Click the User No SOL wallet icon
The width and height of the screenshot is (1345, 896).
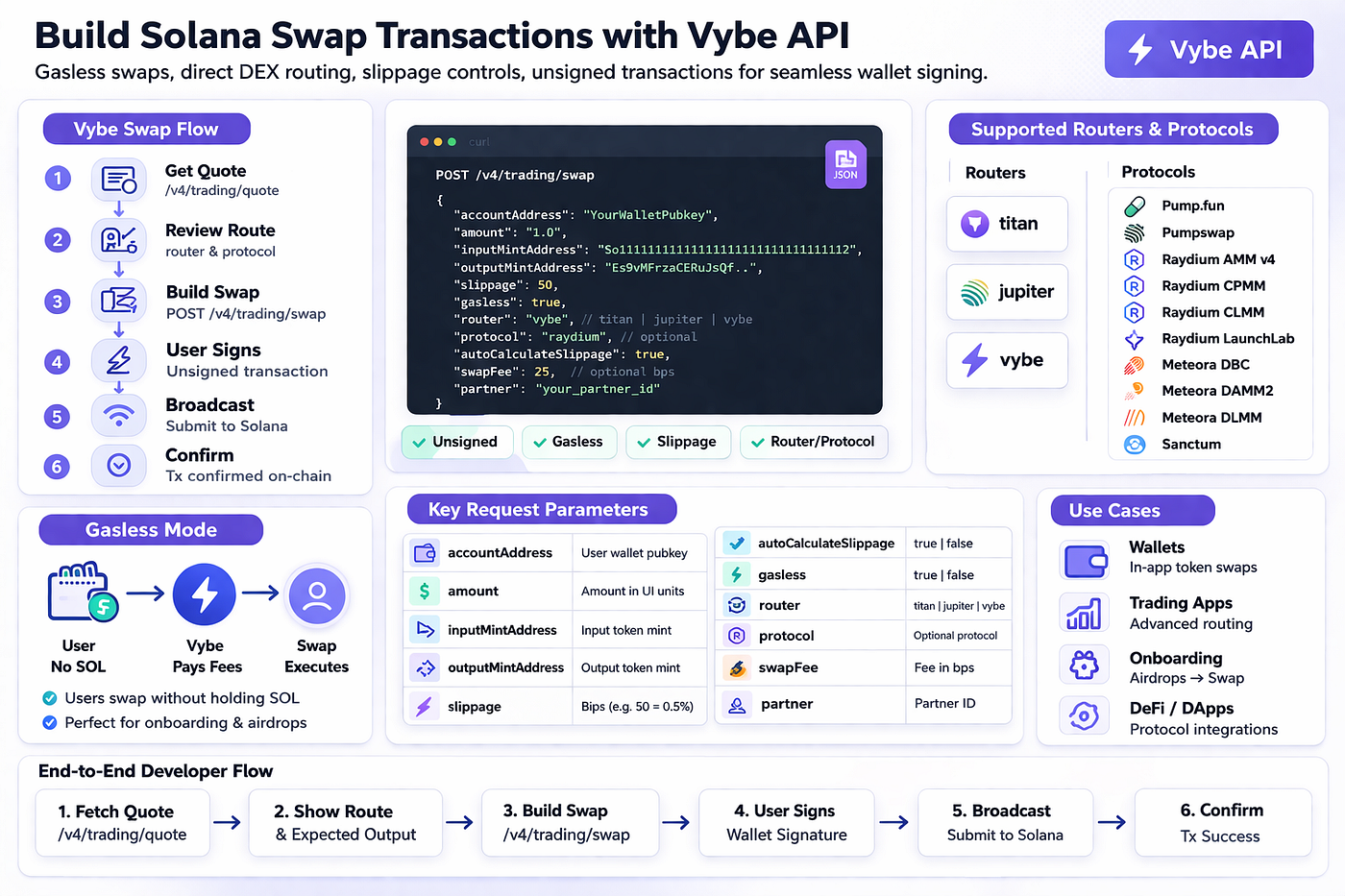click(x=84, y=592)
